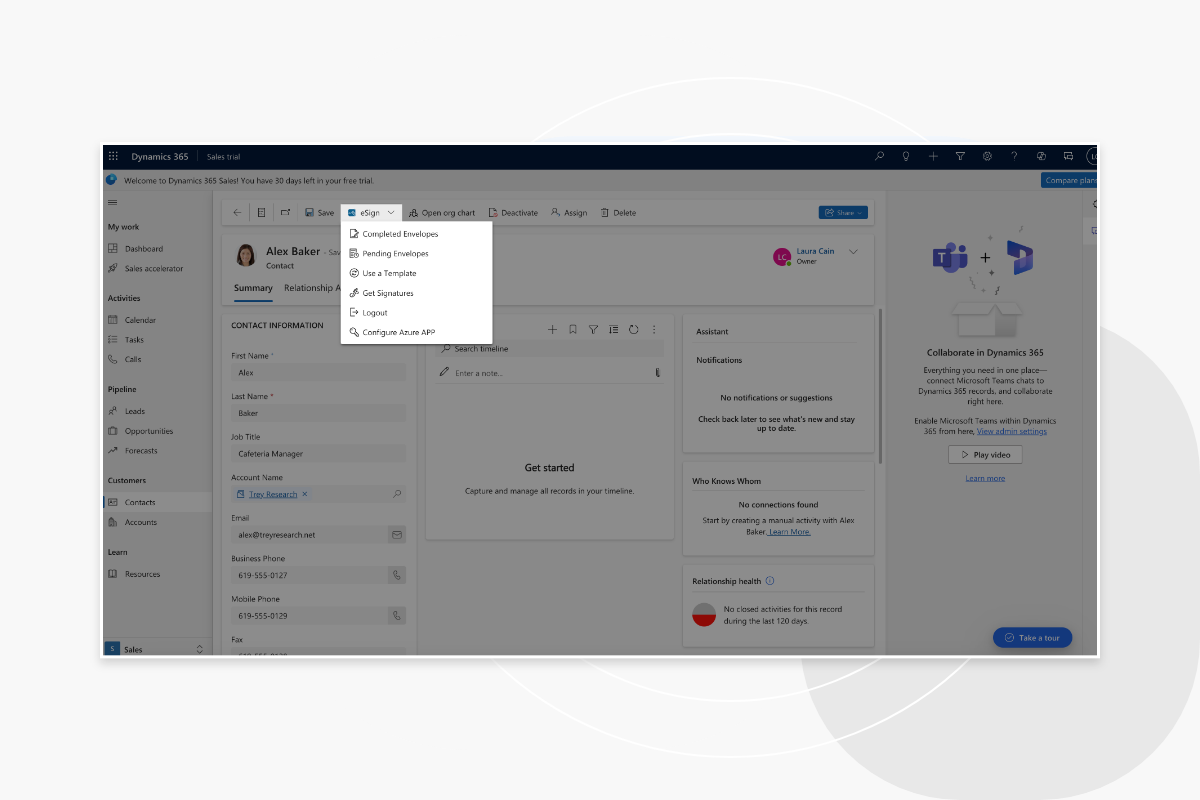The height and width of the screenshot is (800, 1200).
Task: Open the Share dropdown button
Action: coord(843,212)
